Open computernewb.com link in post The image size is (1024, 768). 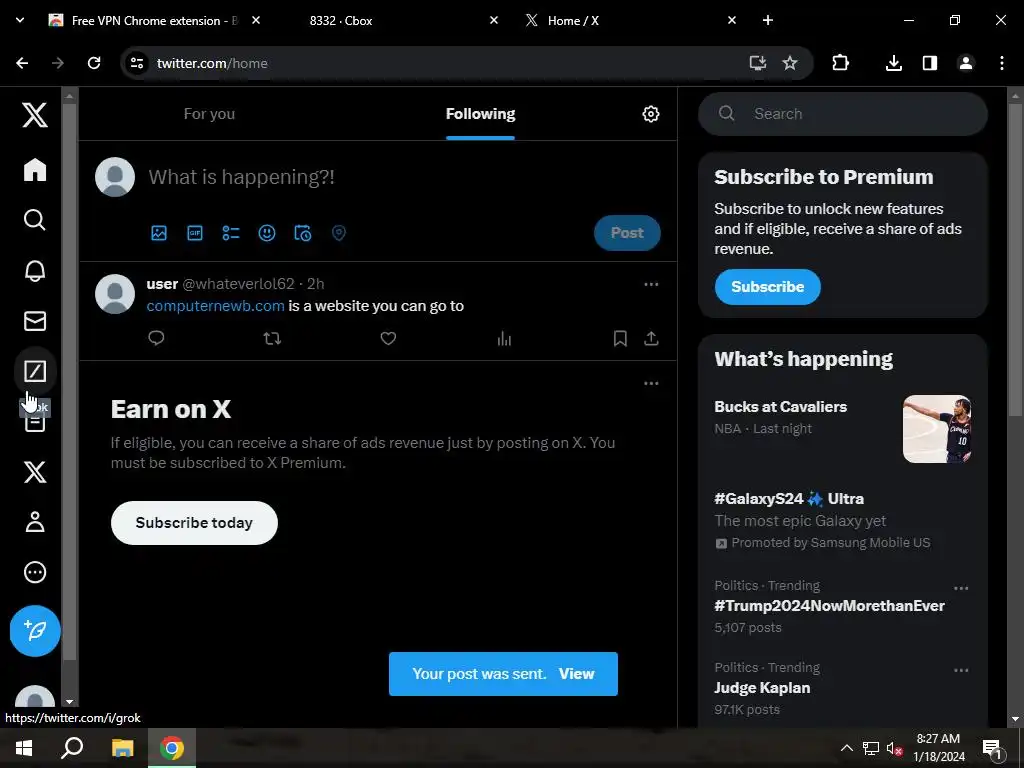pos(216,306)
